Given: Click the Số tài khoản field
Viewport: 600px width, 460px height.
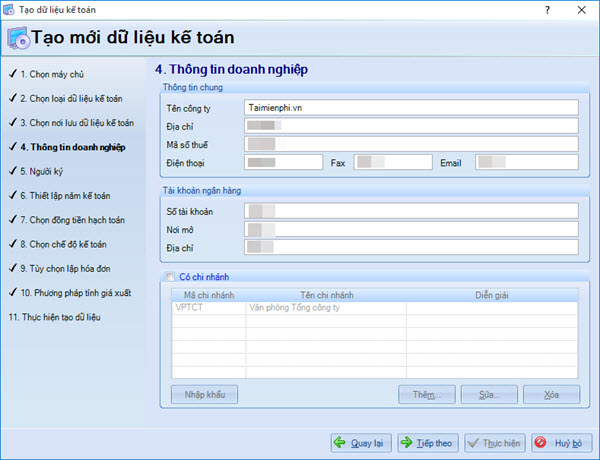Looking at the screenshot, I should pos(410,211).
